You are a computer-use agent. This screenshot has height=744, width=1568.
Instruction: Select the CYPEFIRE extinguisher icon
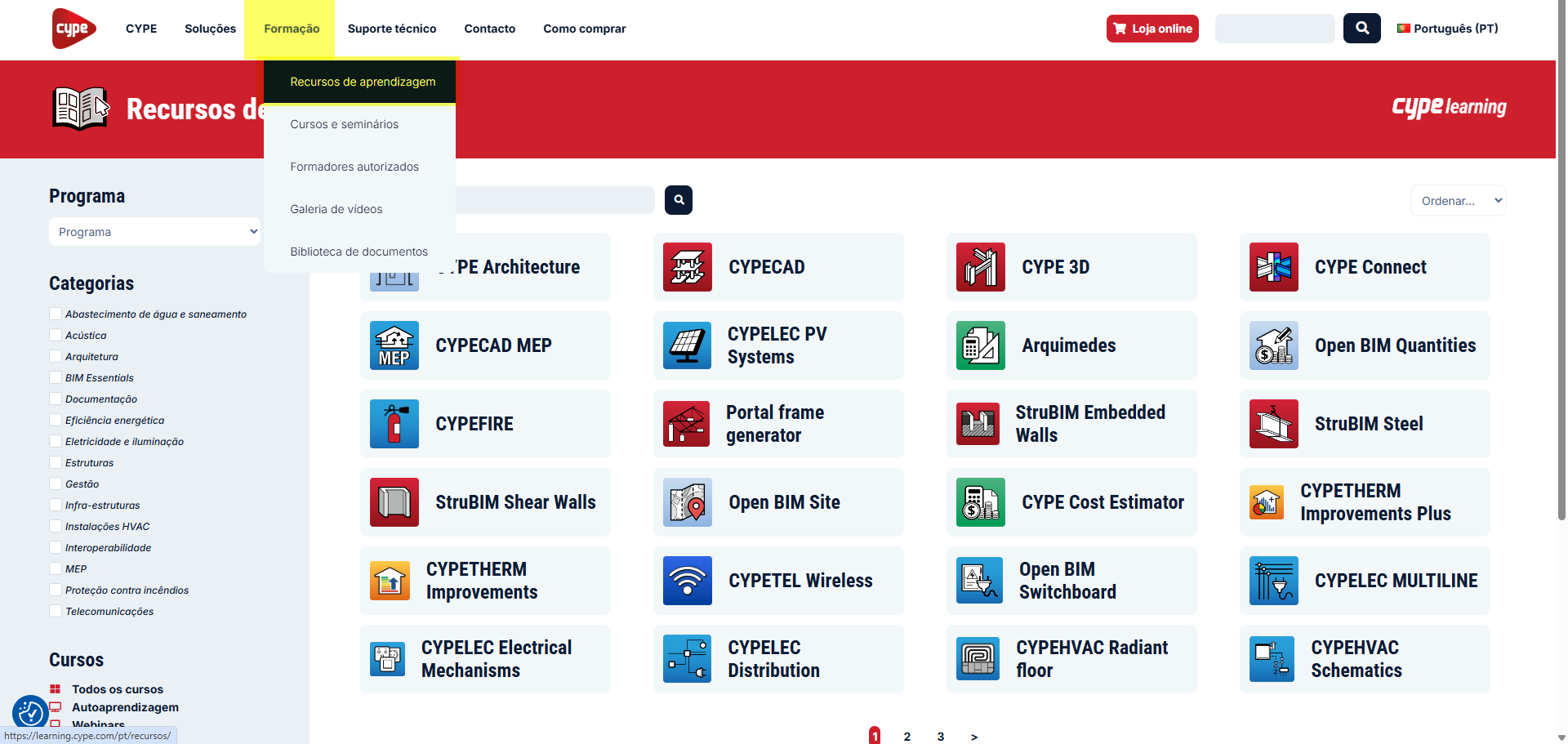[x=394, y=424]
